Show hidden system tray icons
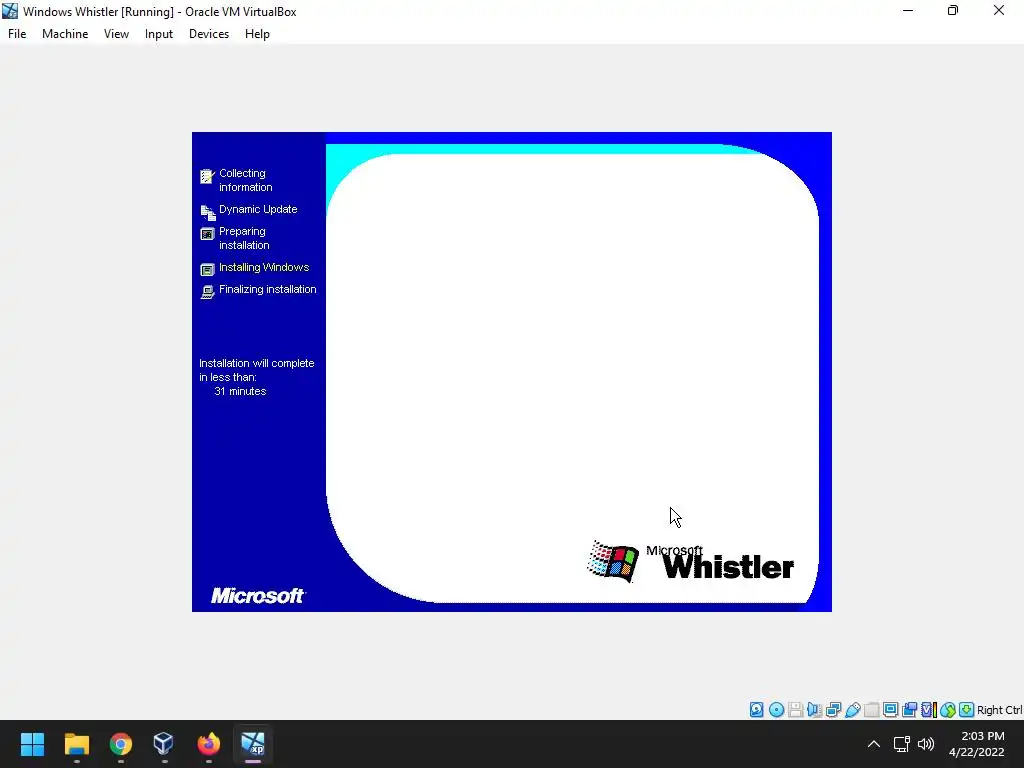This screenshot has width=1024, height=768. (874, 744)
